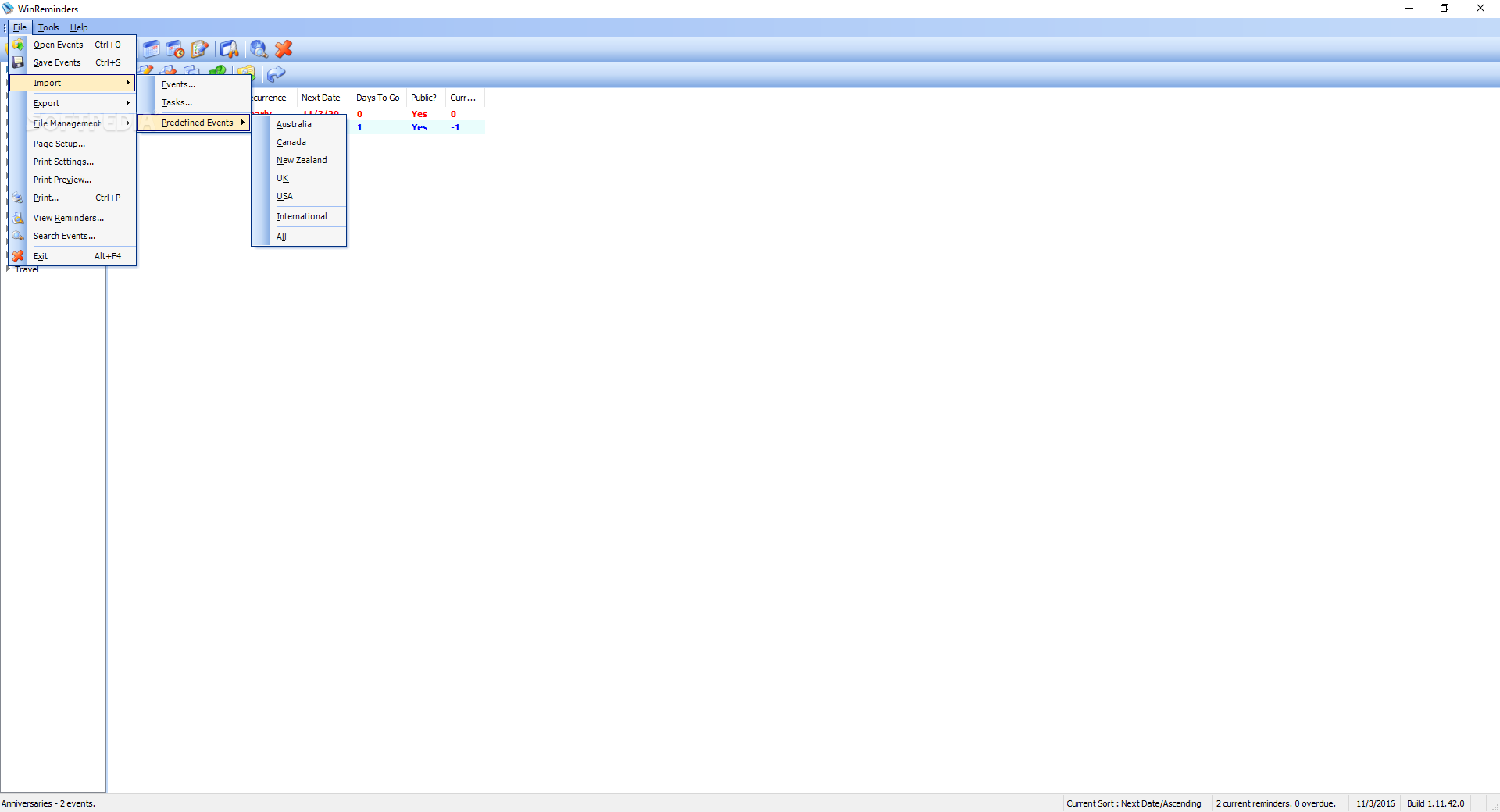The height and width of the screenshot is (812, 1500).
Task: Click the -1 value in Curr column
Action: click(x=455, y=127)
